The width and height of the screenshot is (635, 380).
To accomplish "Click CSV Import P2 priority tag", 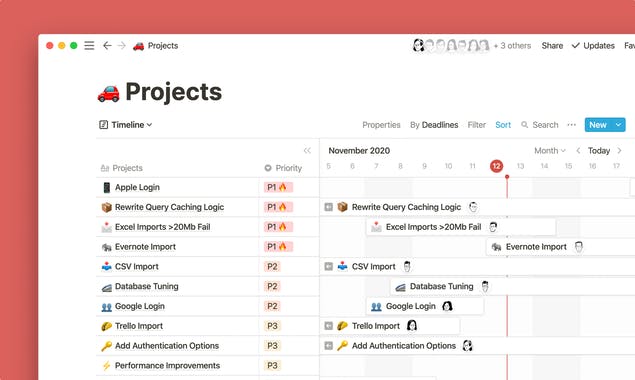I will point(272,267).
